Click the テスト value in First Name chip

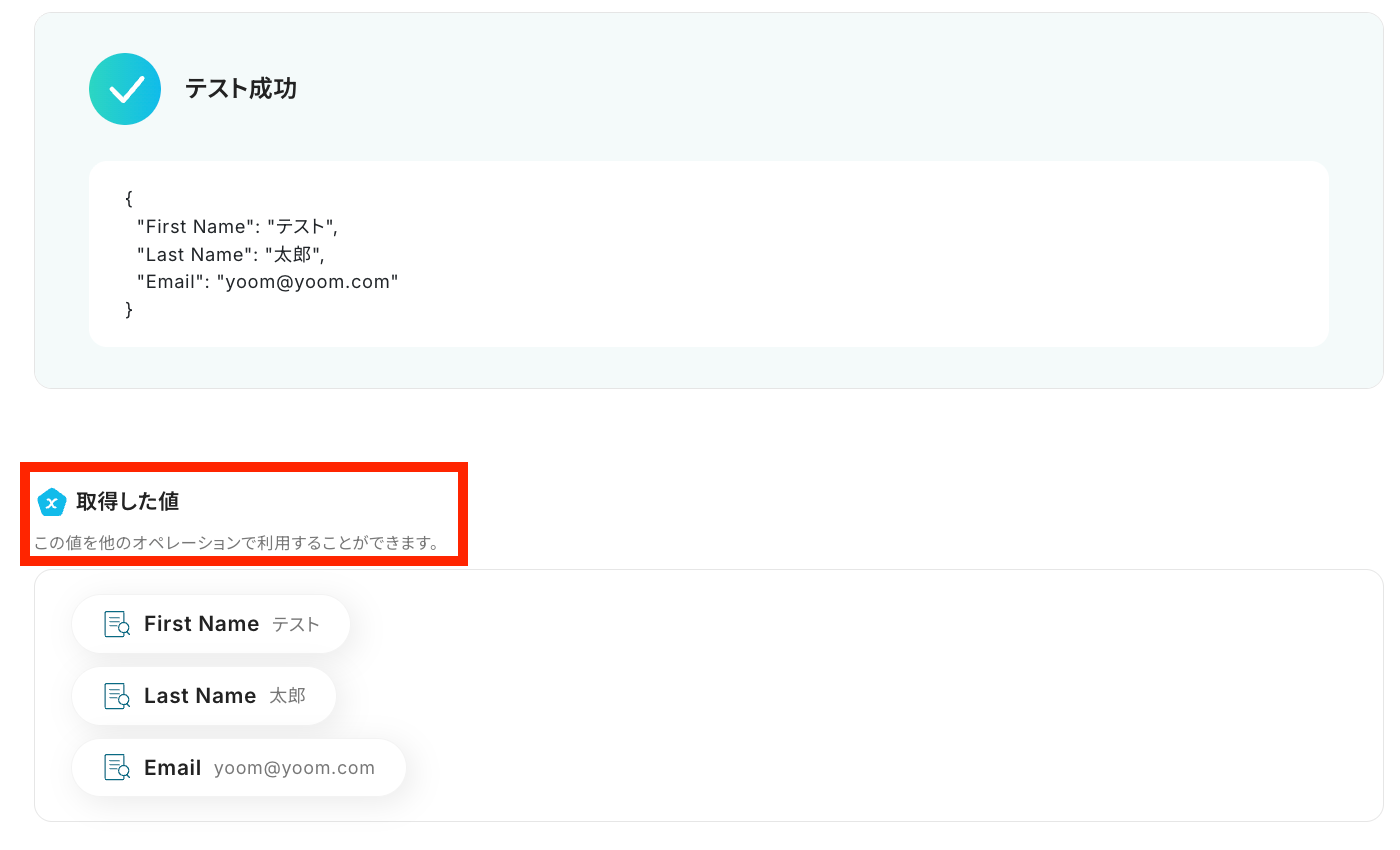pos(296,625)
